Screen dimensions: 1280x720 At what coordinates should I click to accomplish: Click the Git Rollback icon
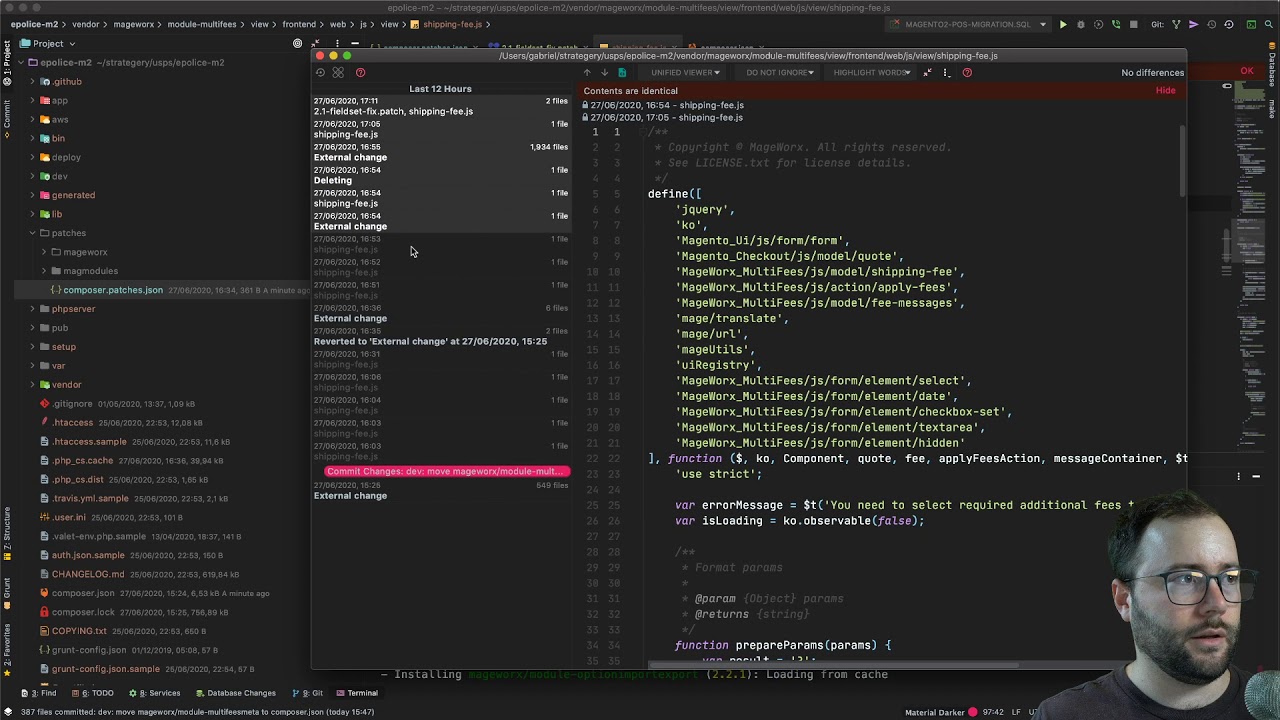pyautogui.click(x=1228, y=24)
